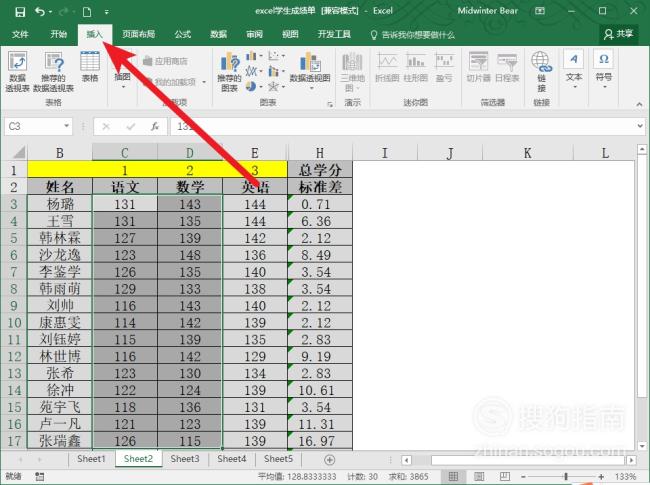Insert a PivotTable (数据透视表)
Image resolution: width=650 pixels, height=485 pixels.
[17, 71]
